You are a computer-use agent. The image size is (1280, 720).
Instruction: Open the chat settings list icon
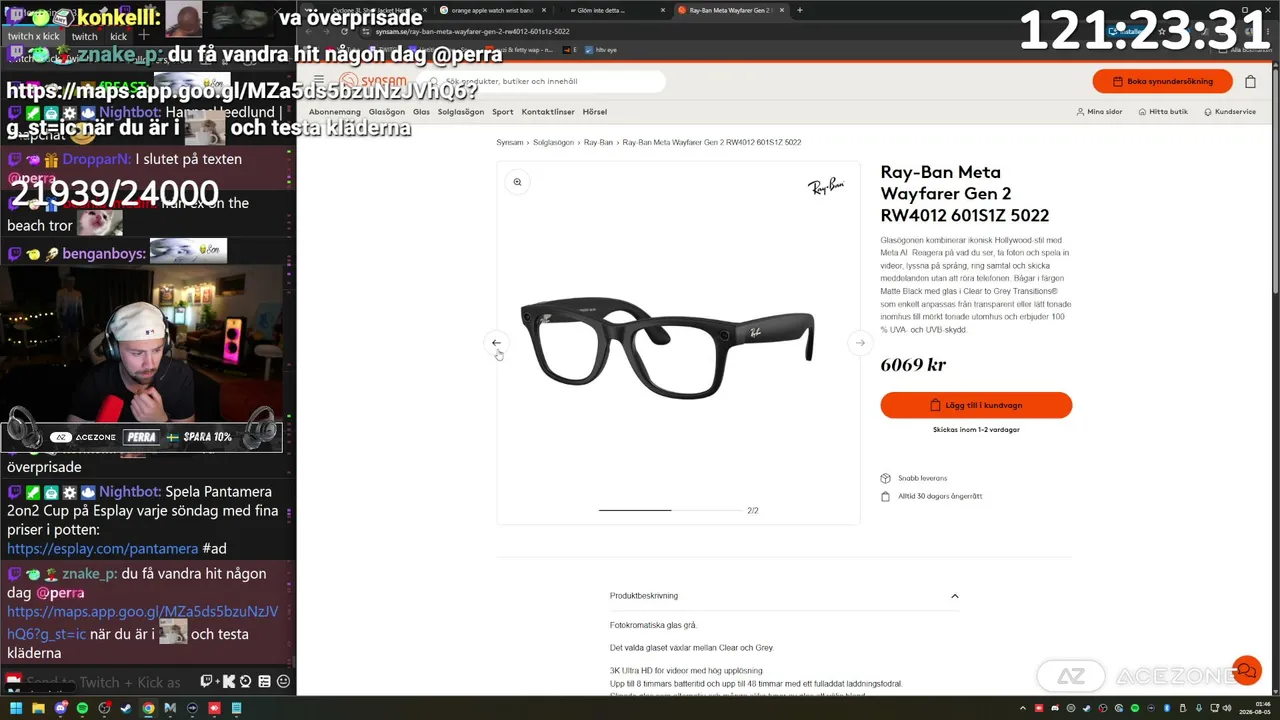(x=264, y=682)
